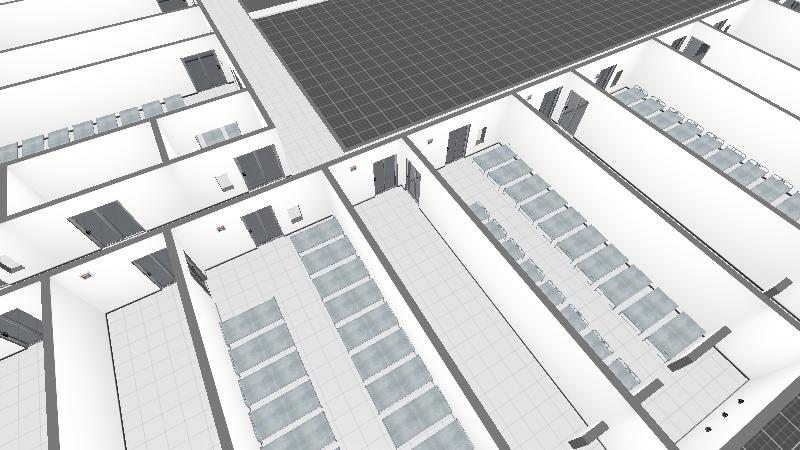800x450 pixels.
Task: Select the double door next to the corridor junction
Action: tap(258, 167)
